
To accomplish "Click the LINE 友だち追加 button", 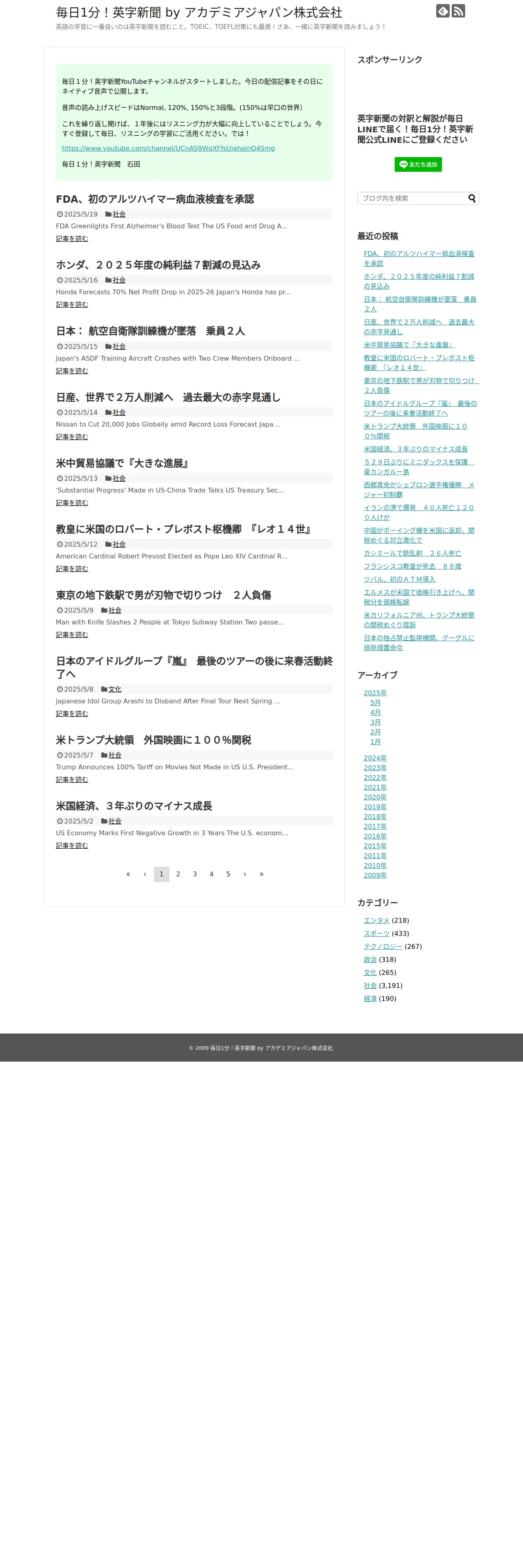I will tap(418, 164).
